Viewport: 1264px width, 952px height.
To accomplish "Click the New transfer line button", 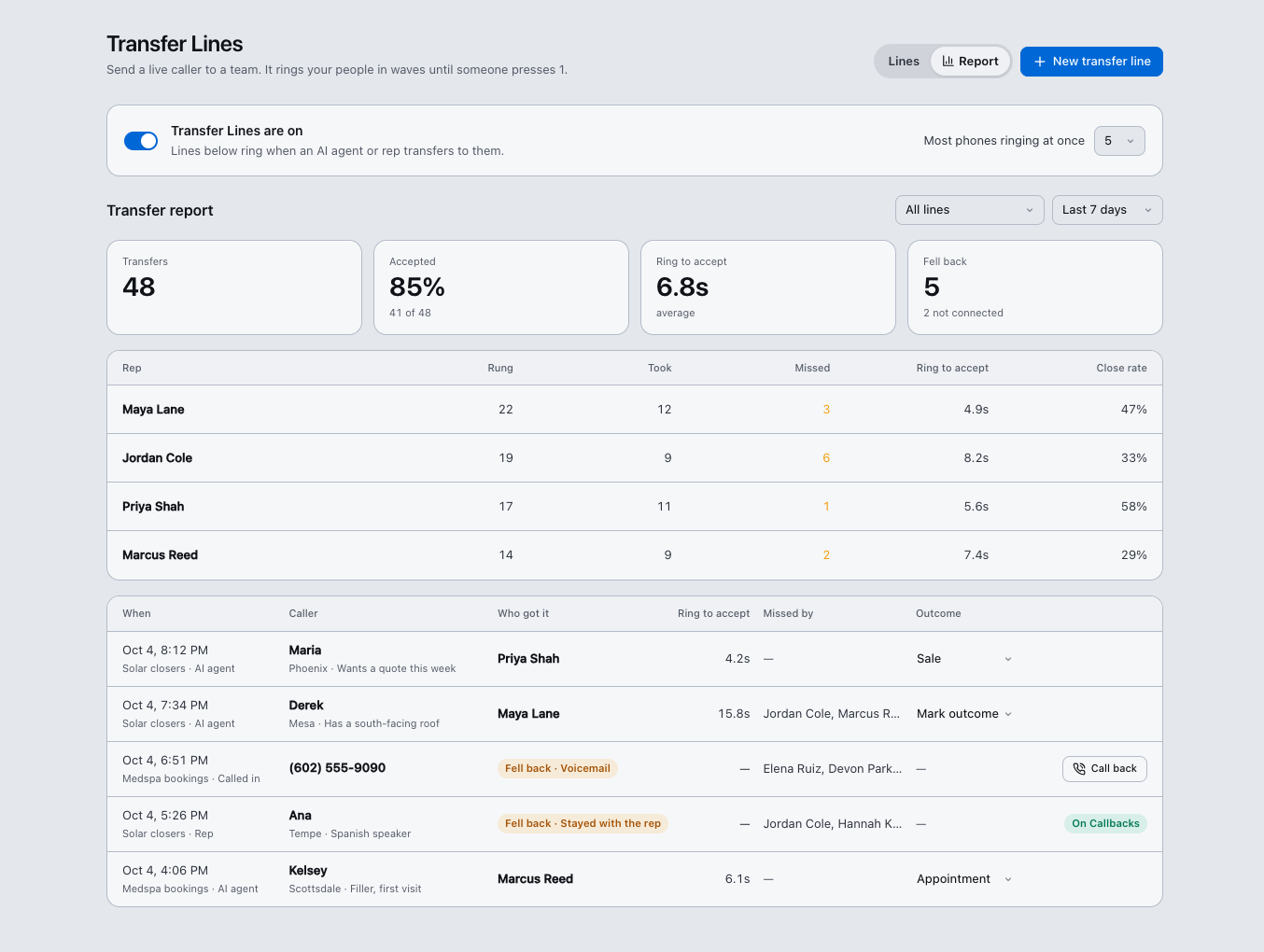I will pos(1091,62).
